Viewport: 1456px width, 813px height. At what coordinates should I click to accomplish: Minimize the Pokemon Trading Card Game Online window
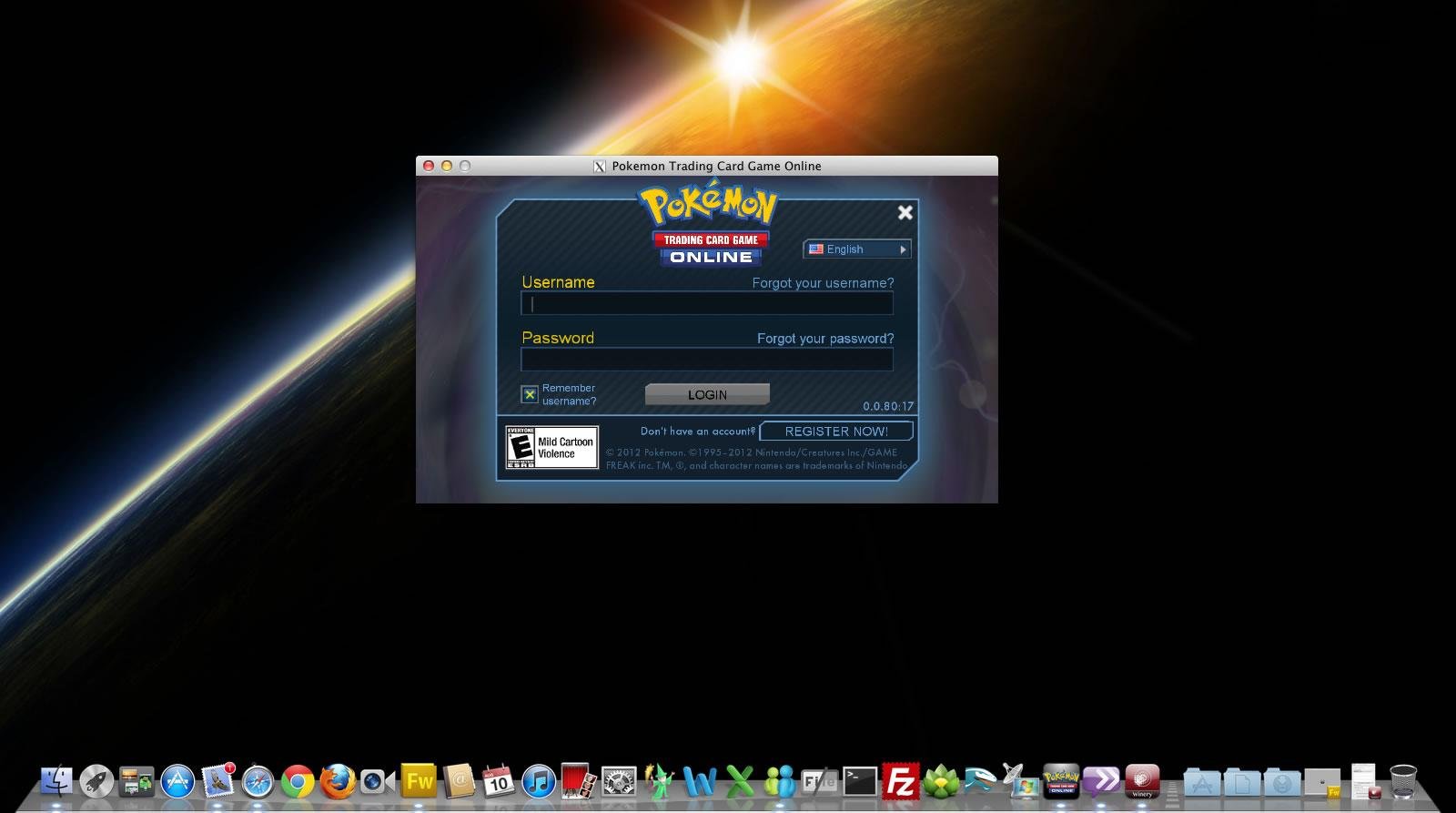pyautogui.click(x=446, y=166)
